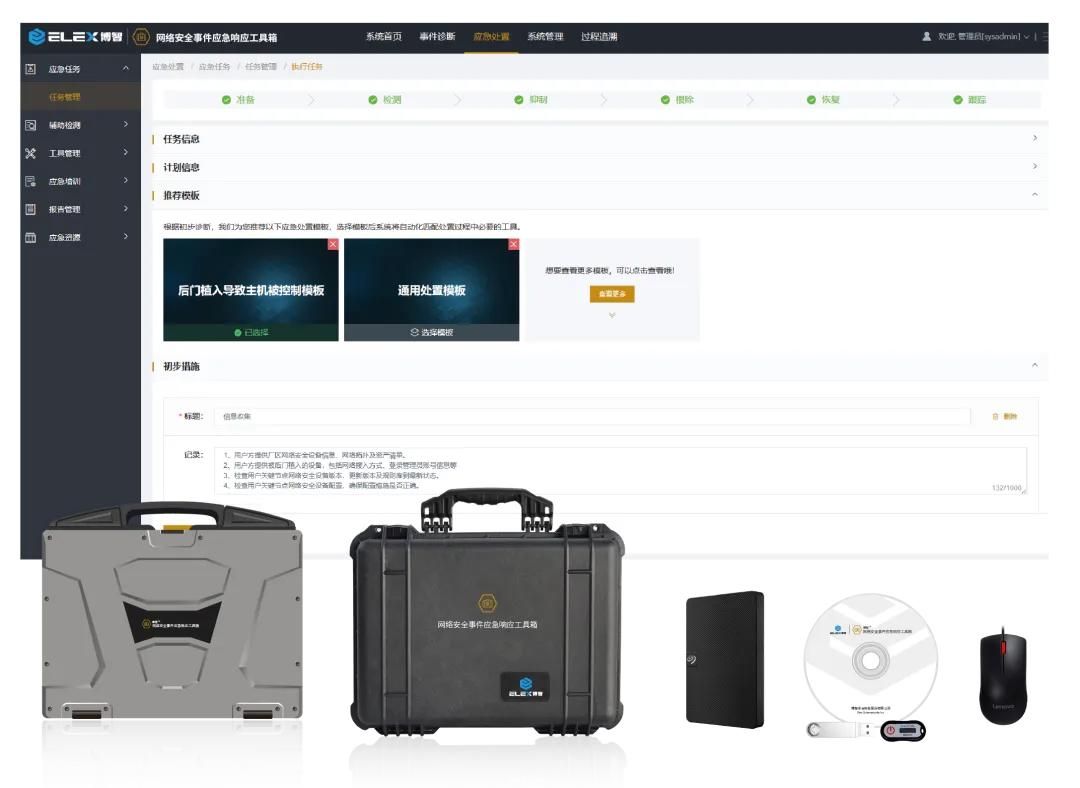Select the 抑制 step

531,100
